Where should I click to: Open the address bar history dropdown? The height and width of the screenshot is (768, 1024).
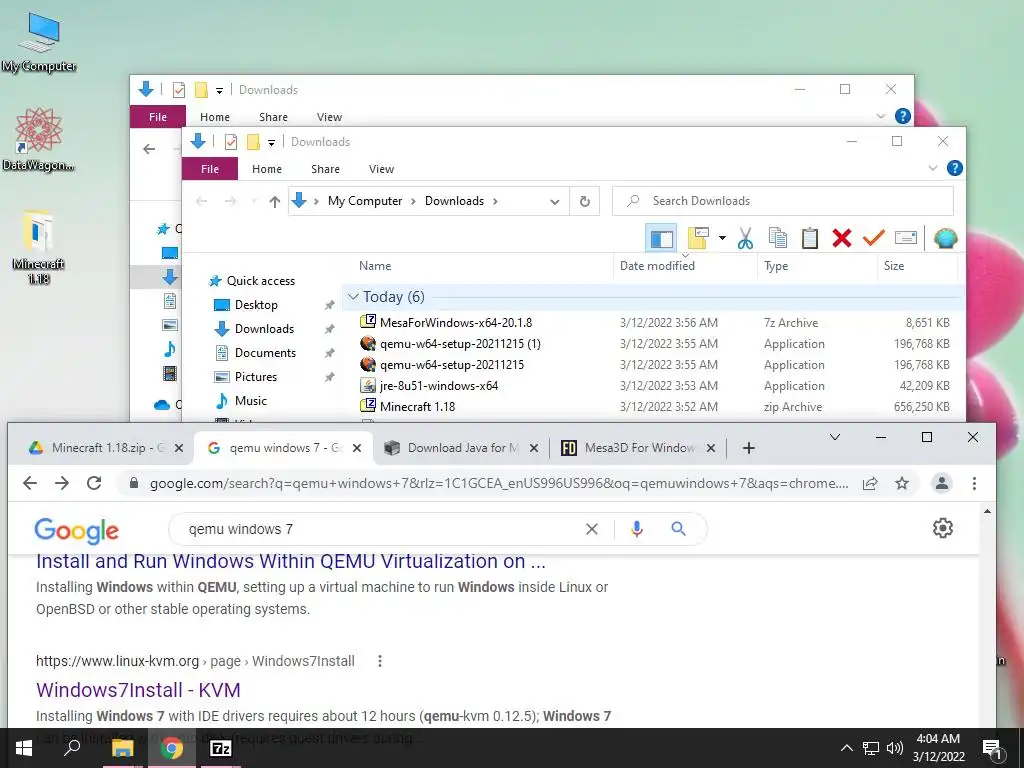554,202
